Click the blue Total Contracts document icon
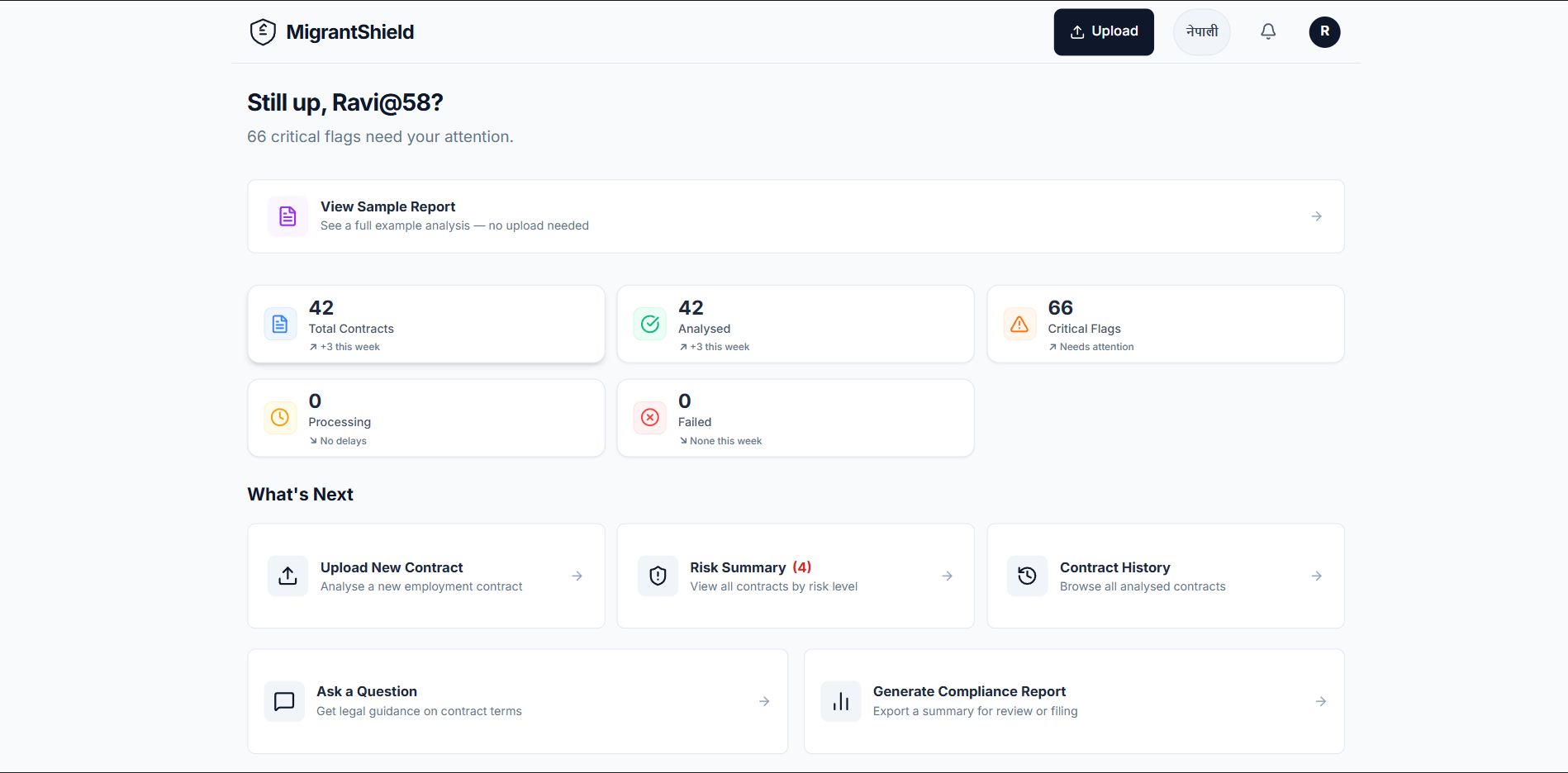 point(280,324)
